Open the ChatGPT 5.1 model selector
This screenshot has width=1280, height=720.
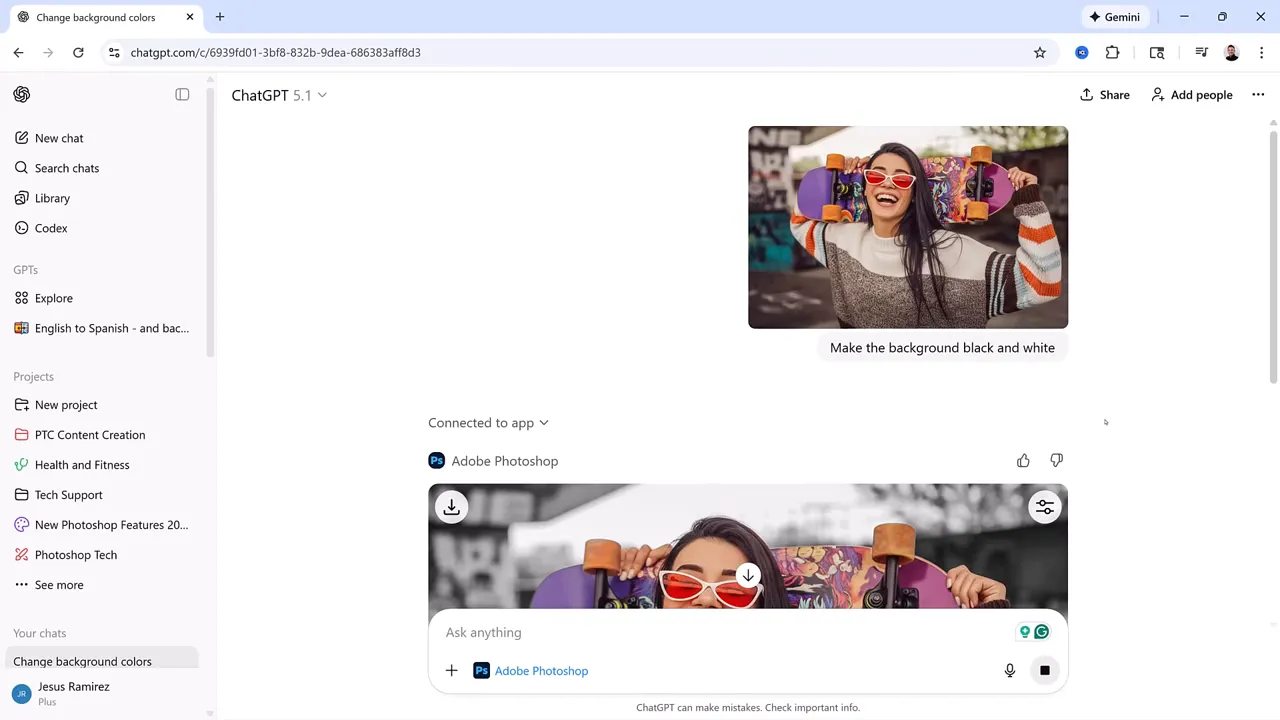279,95
